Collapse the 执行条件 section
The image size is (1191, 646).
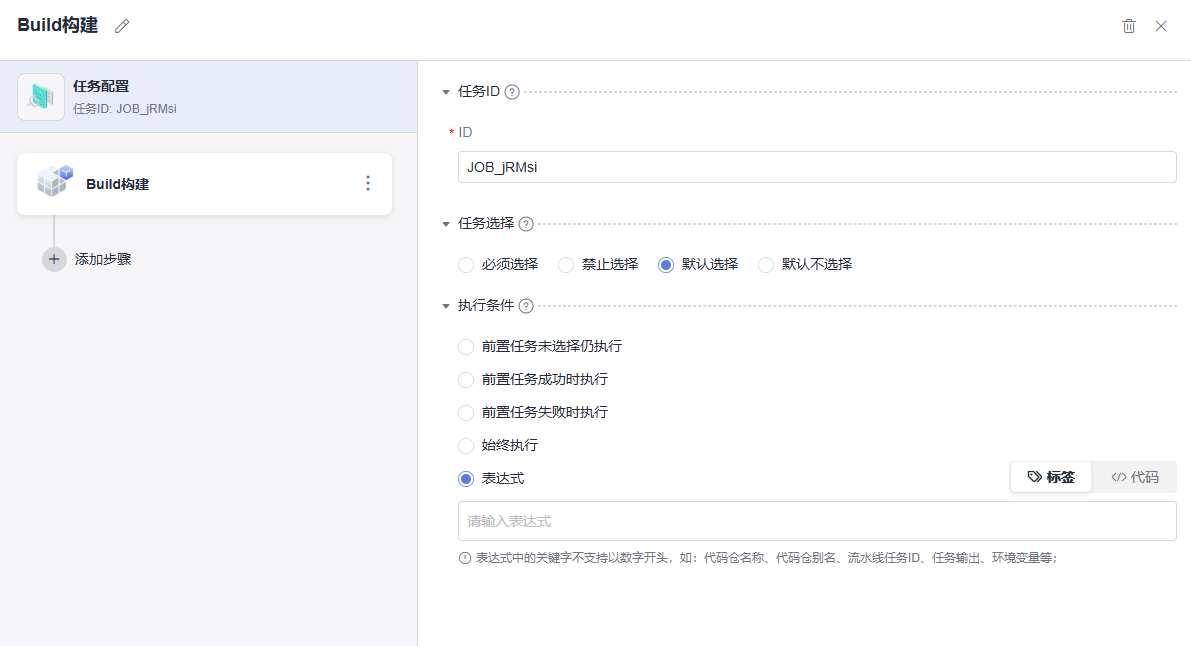[x=446, y=306]
